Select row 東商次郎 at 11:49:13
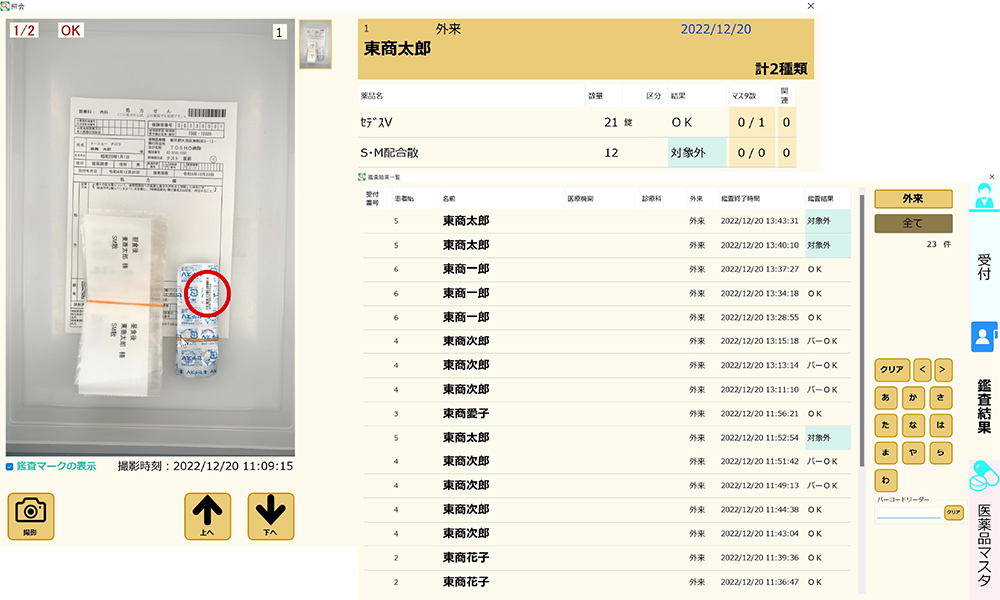Image resolution: width=1000 pixels, height=600 pixels. (x=607, y=486)
